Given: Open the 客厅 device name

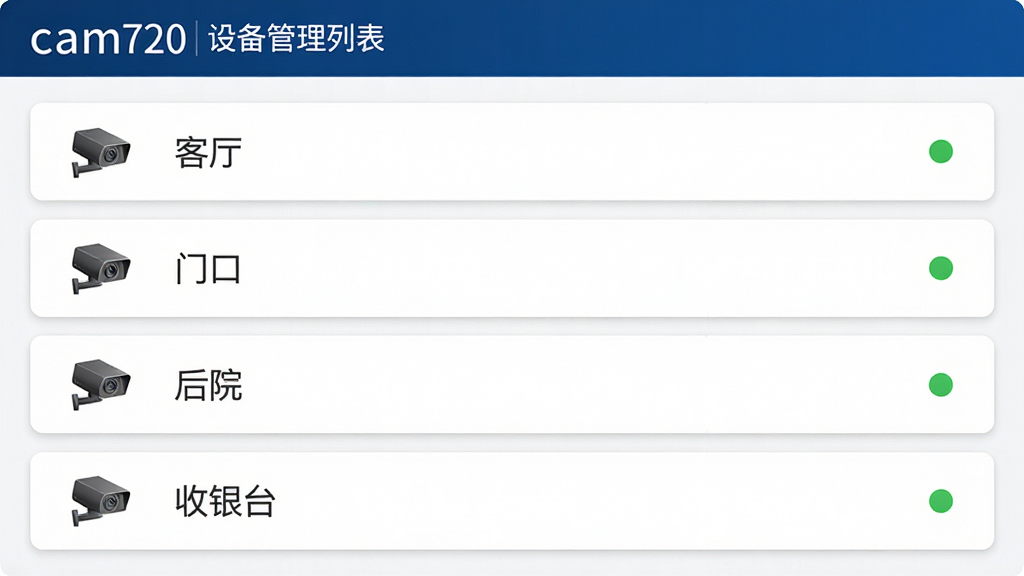Looking at the screenshot, I should [x=208, y=153].
